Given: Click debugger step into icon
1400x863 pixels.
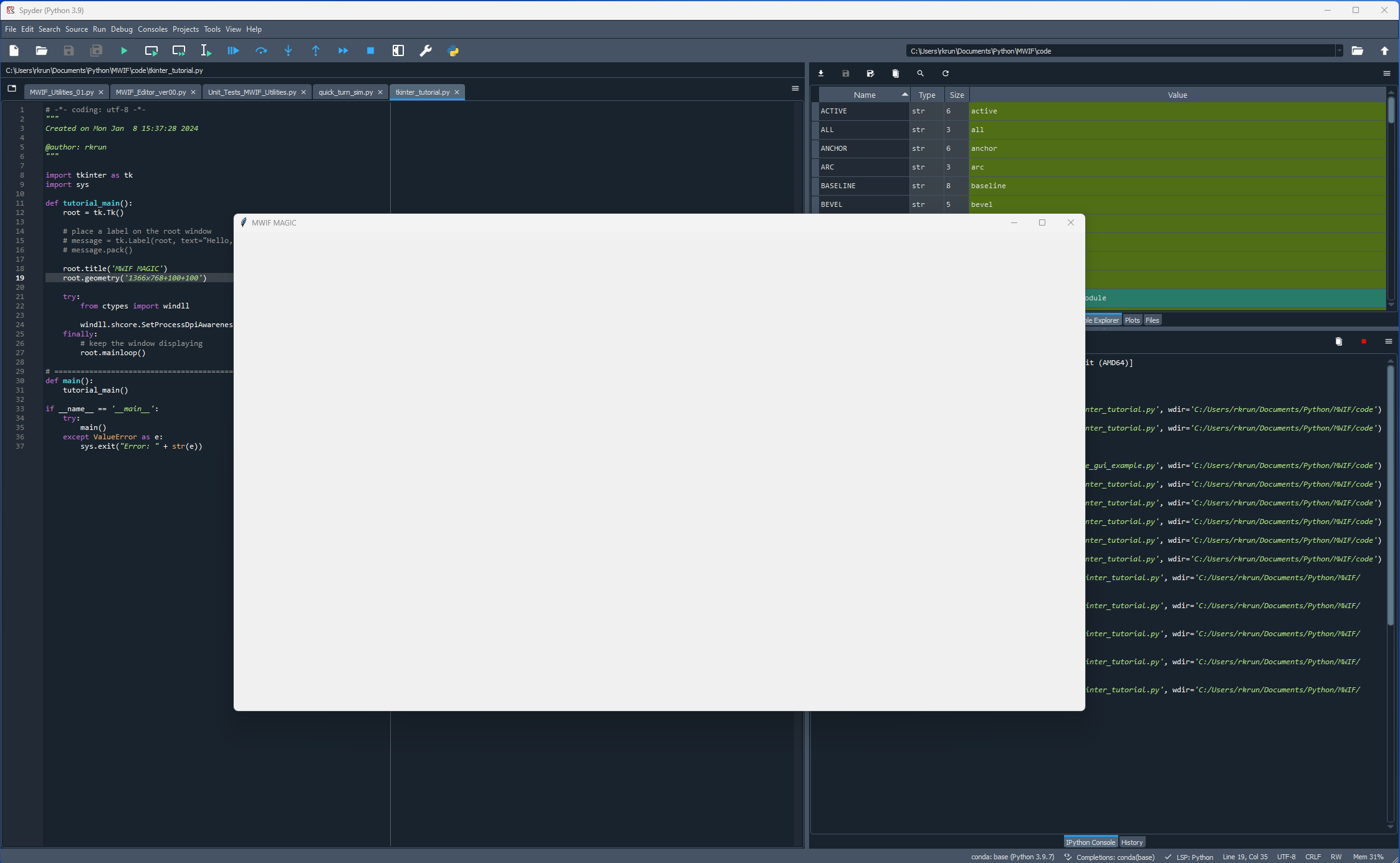Looking at the screenshot, I should (288, 50).
